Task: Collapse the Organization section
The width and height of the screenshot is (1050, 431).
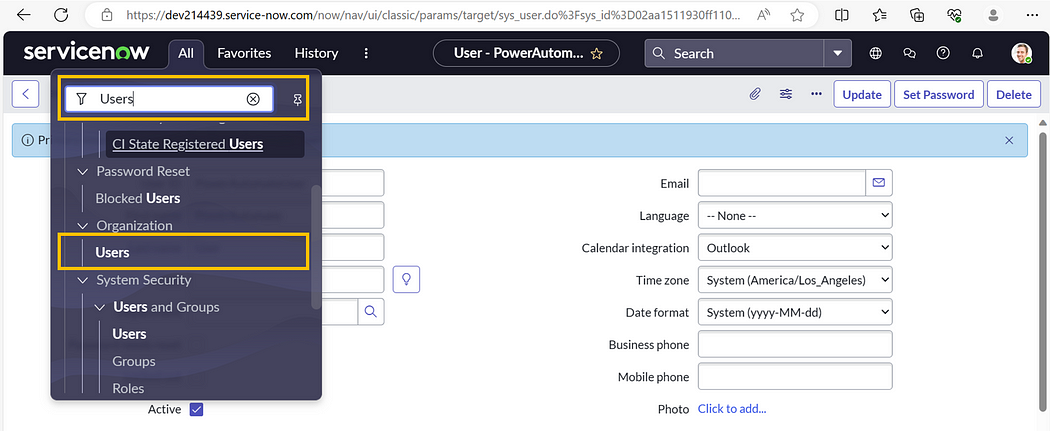Action: coord(82,226)
